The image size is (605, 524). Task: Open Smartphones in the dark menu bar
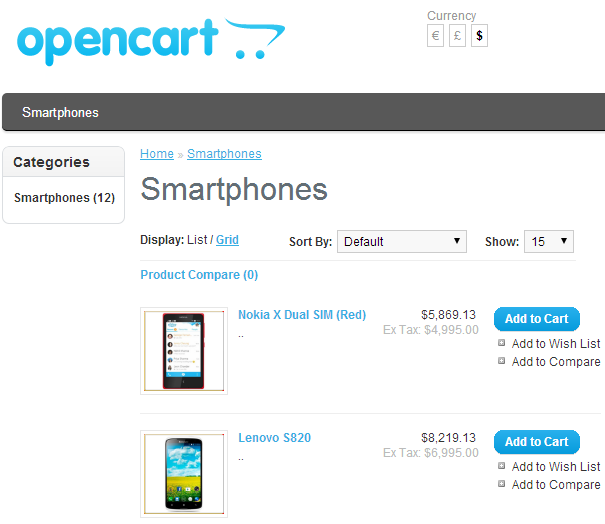tap(60, 112)
